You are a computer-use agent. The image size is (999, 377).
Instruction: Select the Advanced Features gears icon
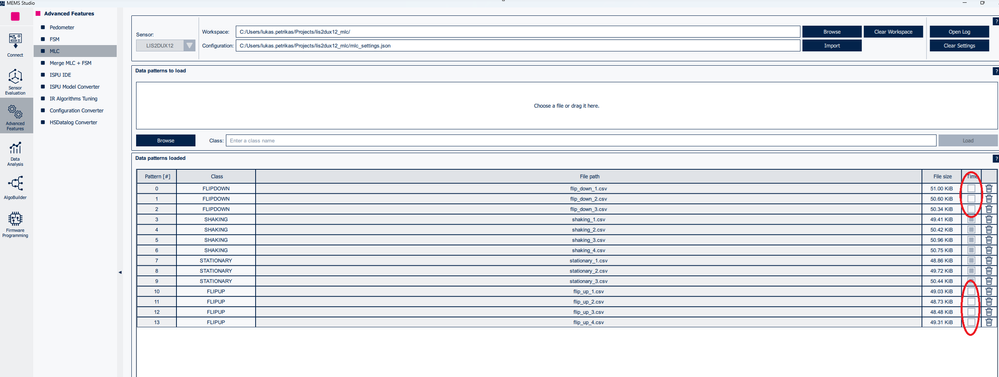pyautogui.click(x=15, y=111)
